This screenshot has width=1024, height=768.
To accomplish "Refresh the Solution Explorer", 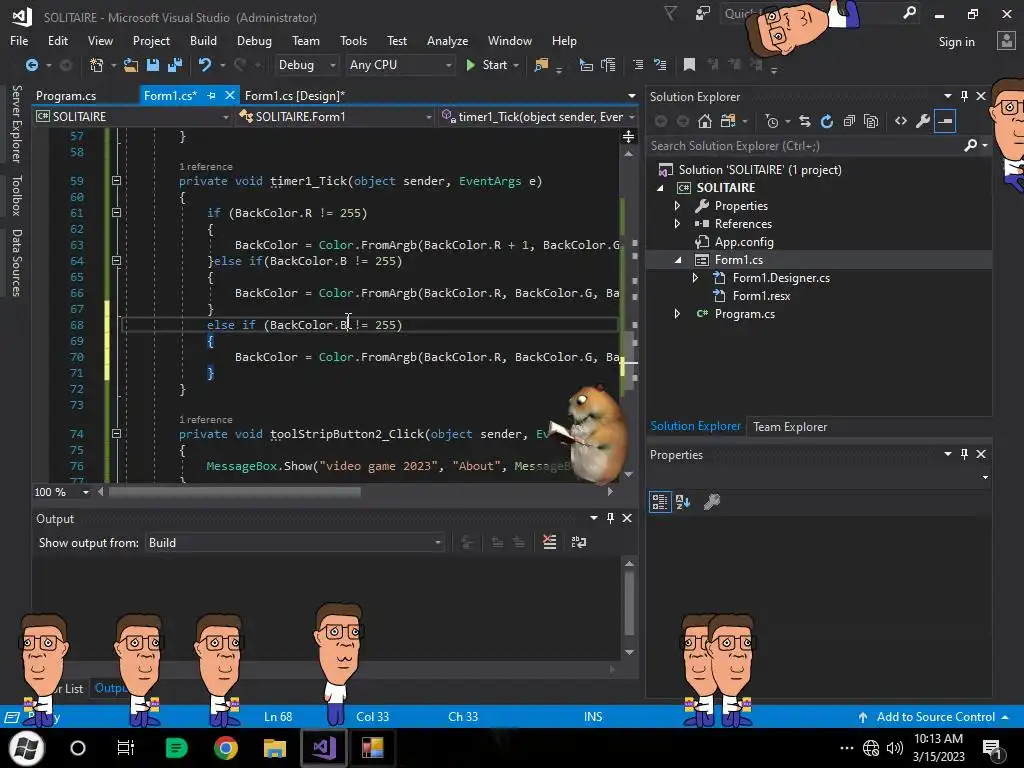I will [827, 121].
